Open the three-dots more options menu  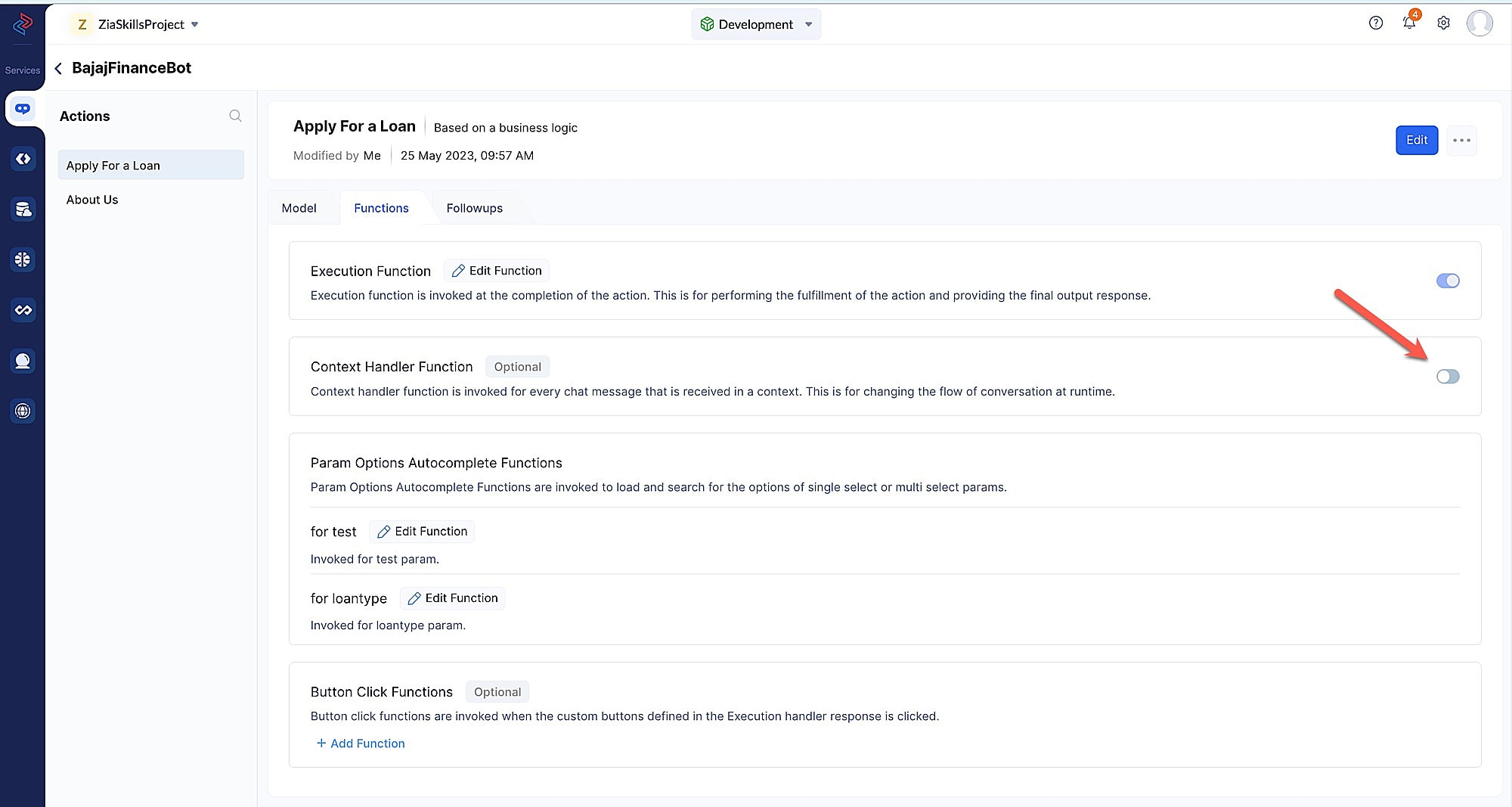(x=1461, y=140)
